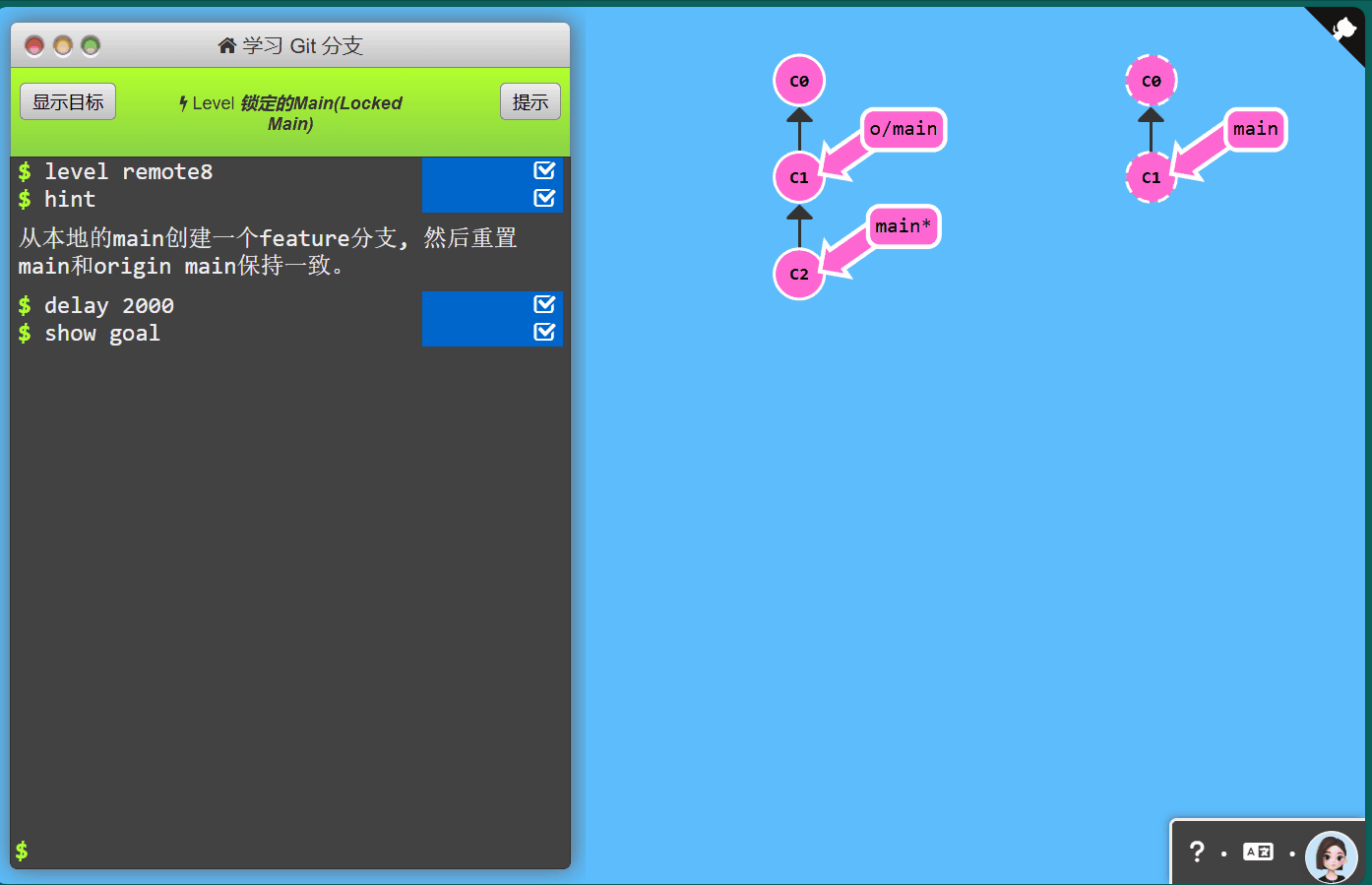Select the local C0 commit node
The width and height of the screenshot is (1372, 885).
click(x=798, y=81)
